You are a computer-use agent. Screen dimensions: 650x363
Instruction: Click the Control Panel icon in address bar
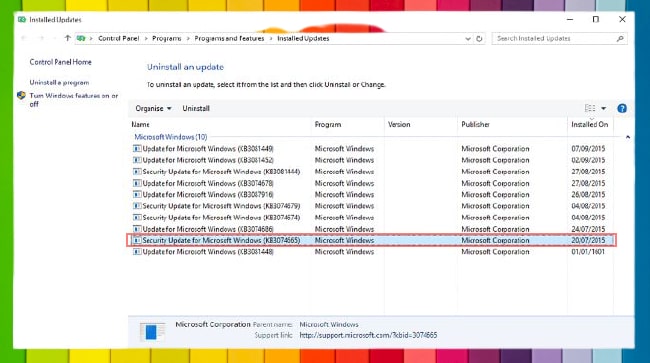click(x=81, y=38)
